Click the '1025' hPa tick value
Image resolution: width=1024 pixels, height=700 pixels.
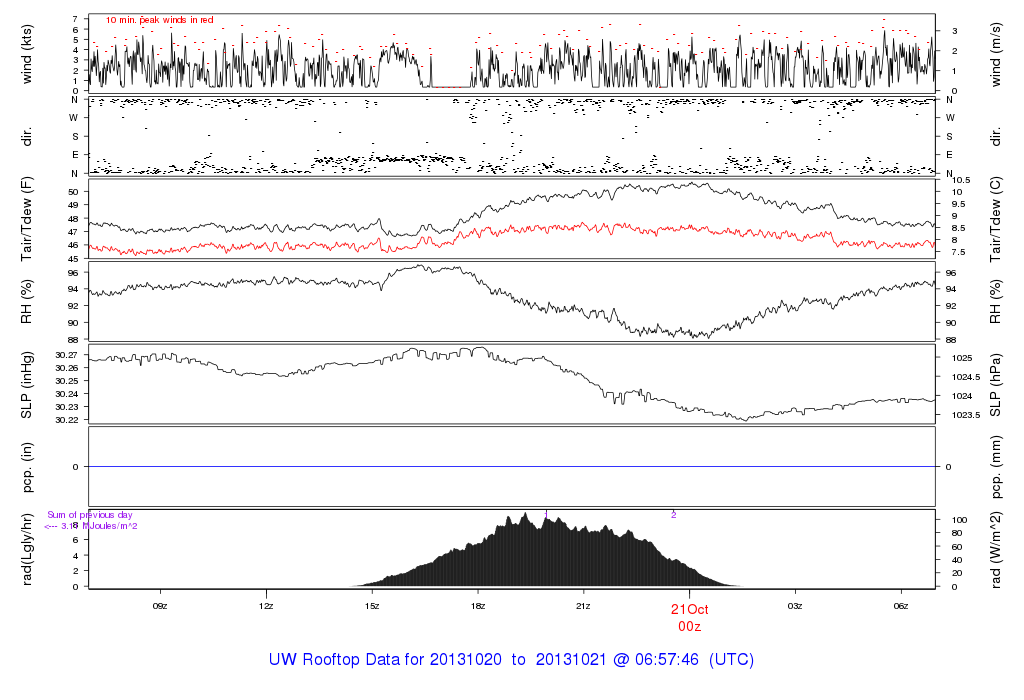(x=962, y=358)
